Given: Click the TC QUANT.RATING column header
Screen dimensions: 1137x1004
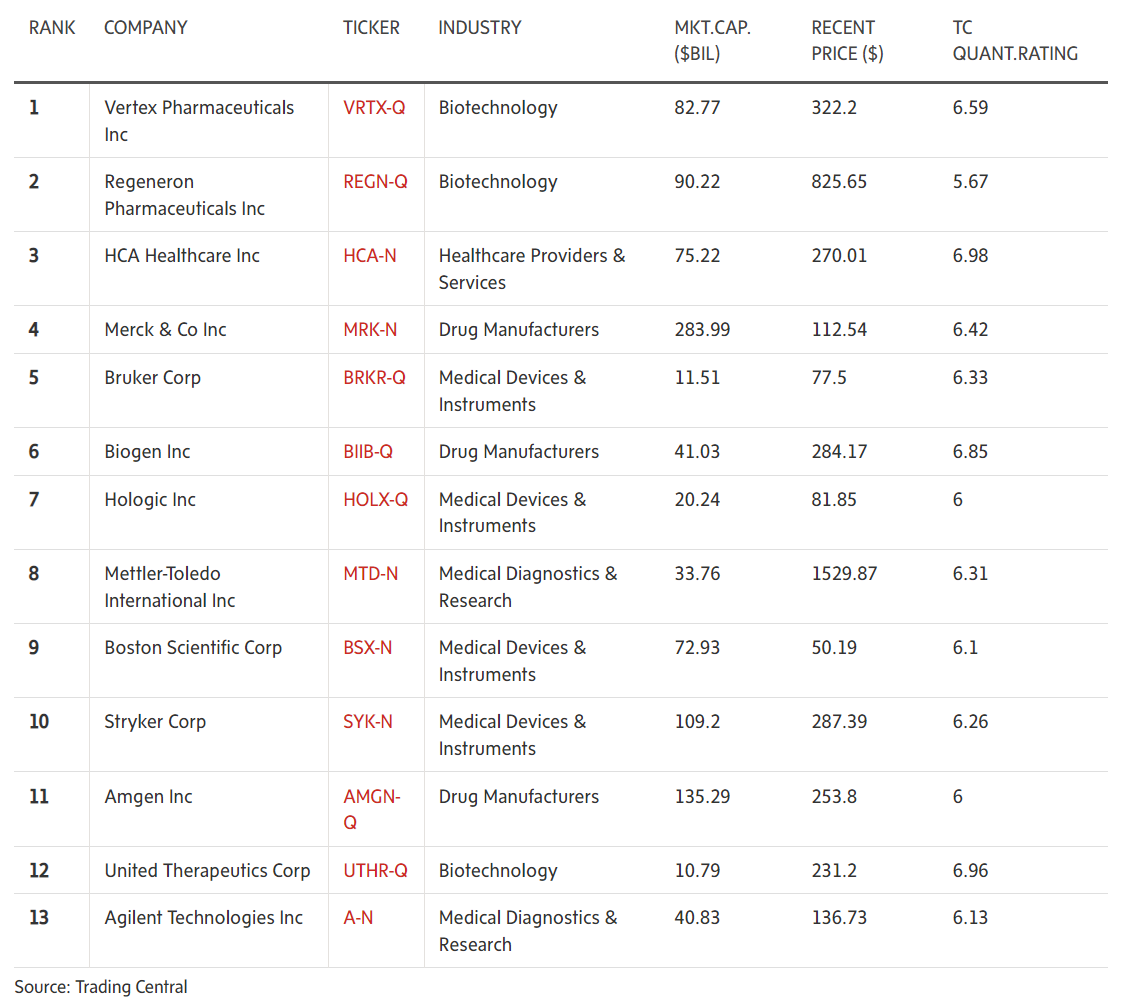Looking at the screenshot, I should pos(1015,41).
